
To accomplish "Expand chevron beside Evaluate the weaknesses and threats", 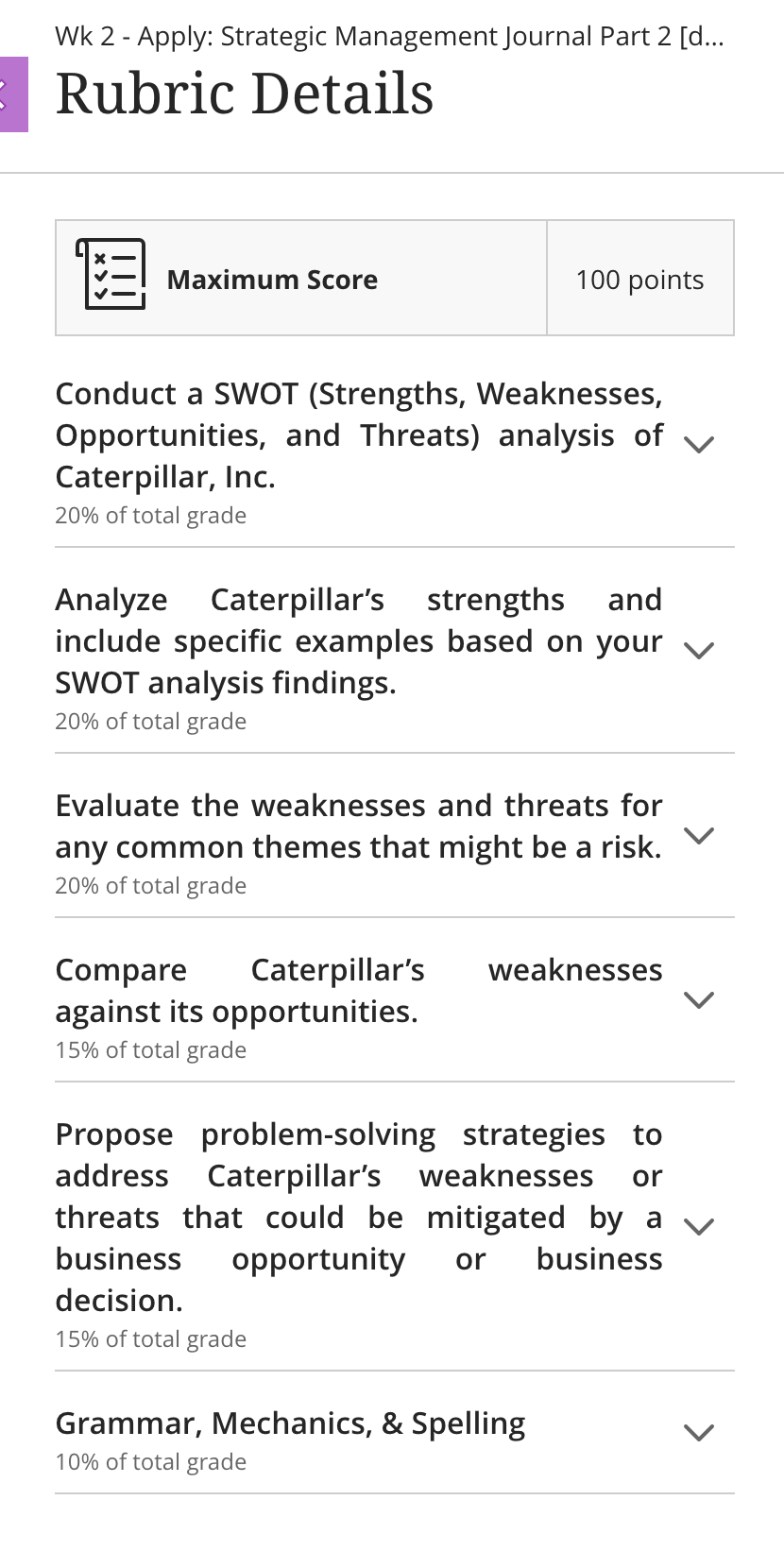I will [x=698, y=835].
